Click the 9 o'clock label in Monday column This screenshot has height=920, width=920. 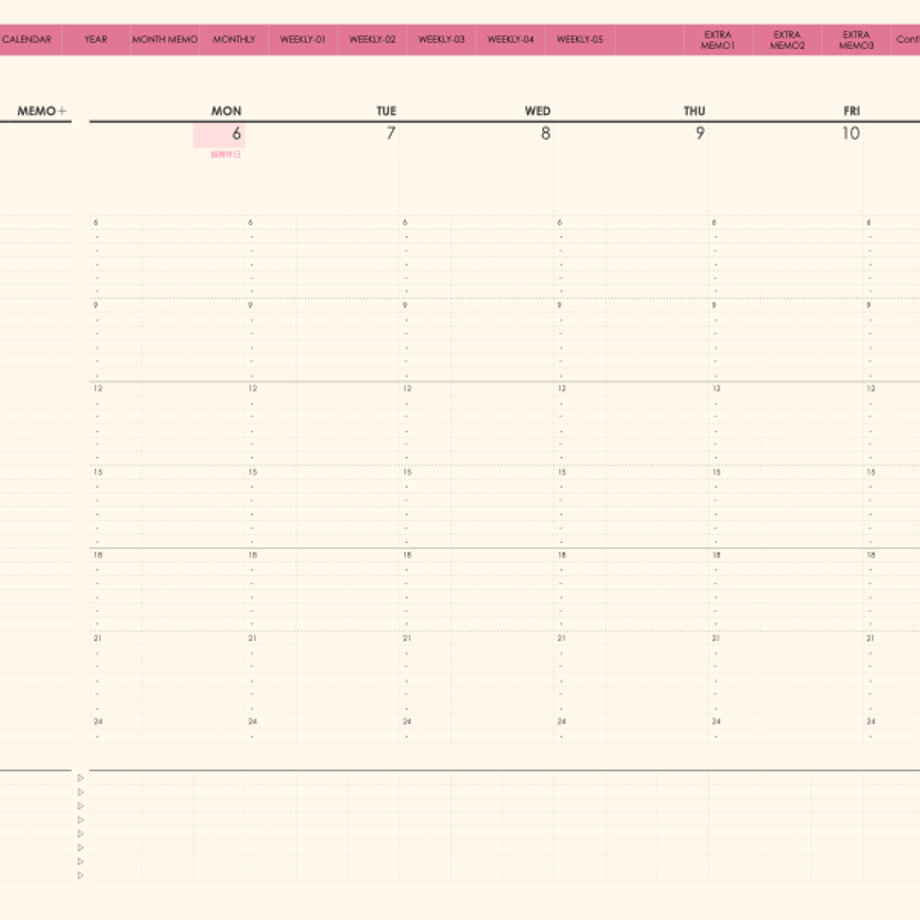pyautogui.click(x=96, y=306)
